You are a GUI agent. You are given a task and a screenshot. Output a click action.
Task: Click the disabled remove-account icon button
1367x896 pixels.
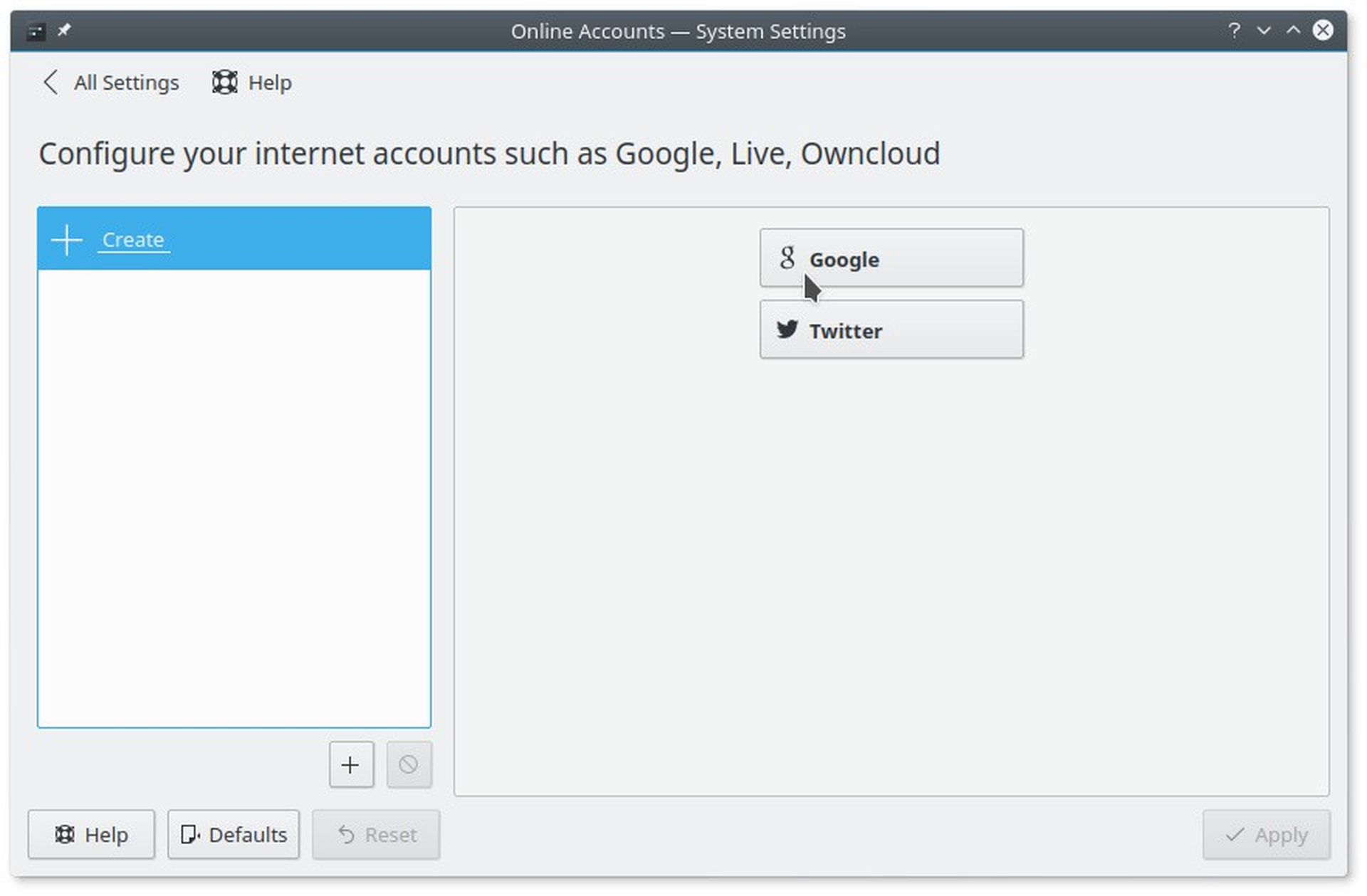tap(409, 764)
